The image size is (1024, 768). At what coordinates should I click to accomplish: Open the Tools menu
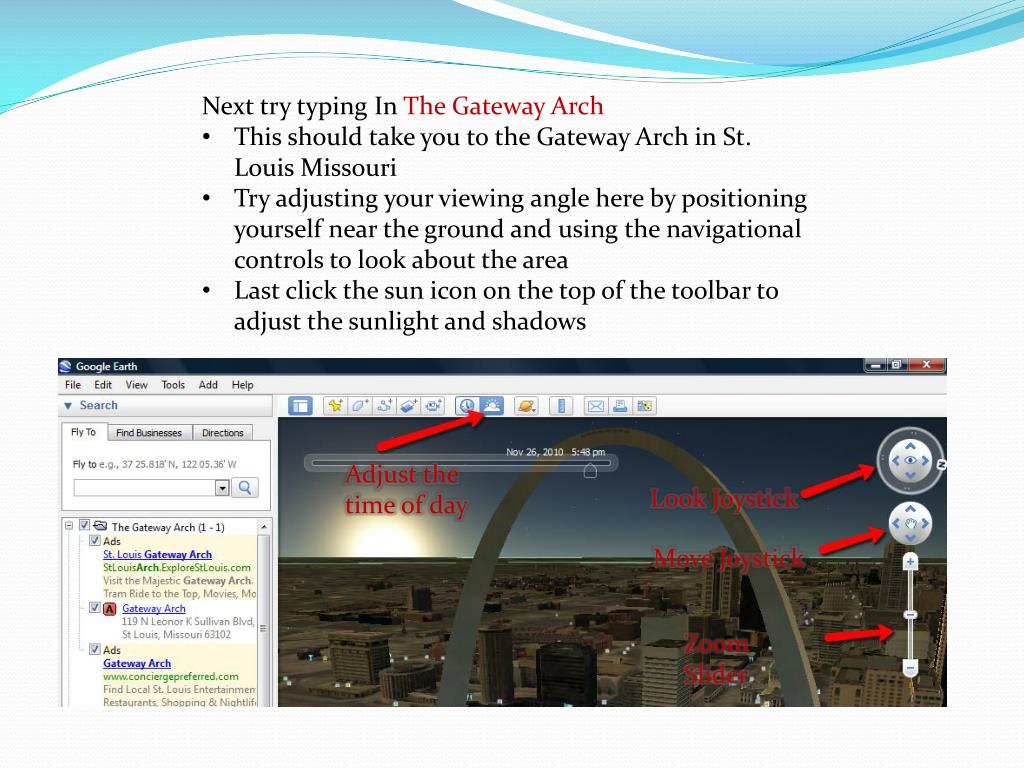(x=173, y=385)
